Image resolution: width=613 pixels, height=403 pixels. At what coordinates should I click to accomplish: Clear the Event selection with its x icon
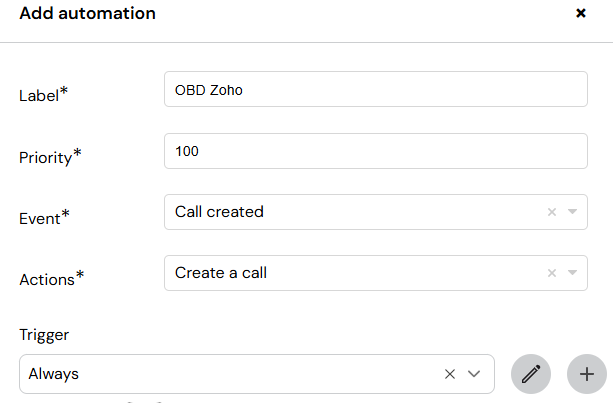pyautogui.click(x=552, y=212)
